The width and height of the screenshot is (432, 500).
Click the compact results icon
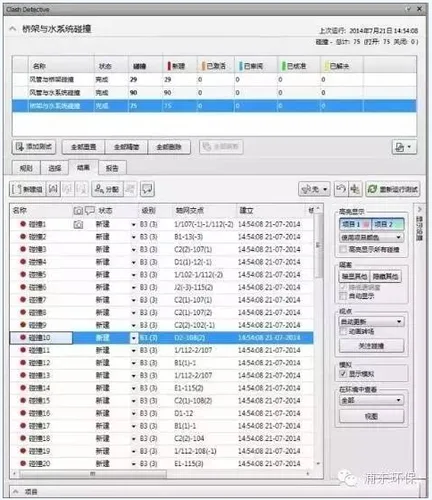click(x=355, y=189)
